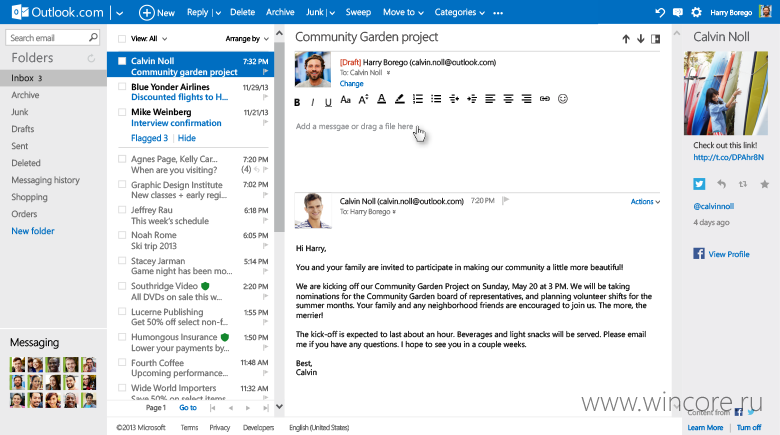Insert an emoticon

pyautogui.click(x=563, y=99)
